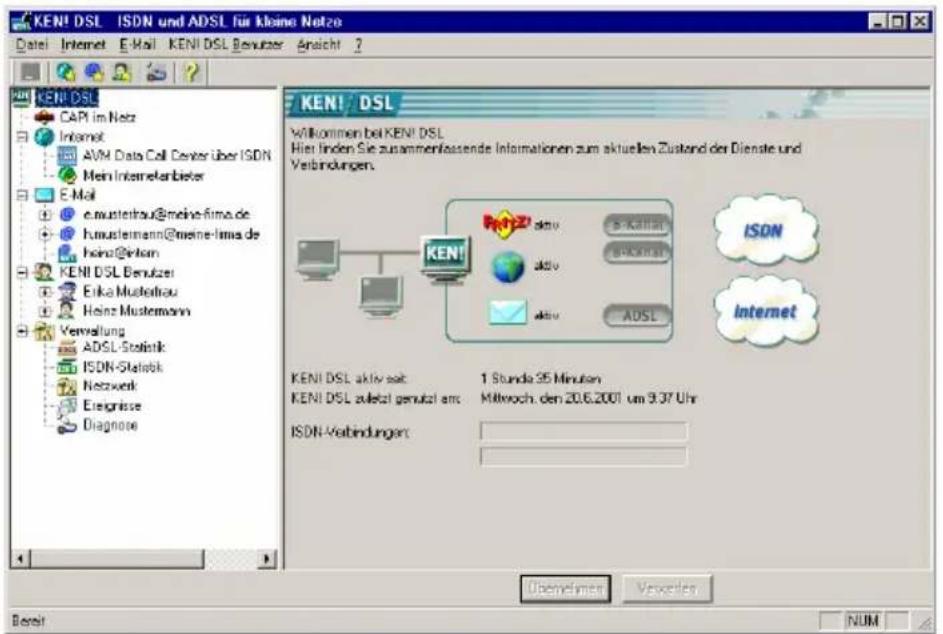Click the first ISDN-Verbindungen field

pyautogui.click(x=583, y=432)
